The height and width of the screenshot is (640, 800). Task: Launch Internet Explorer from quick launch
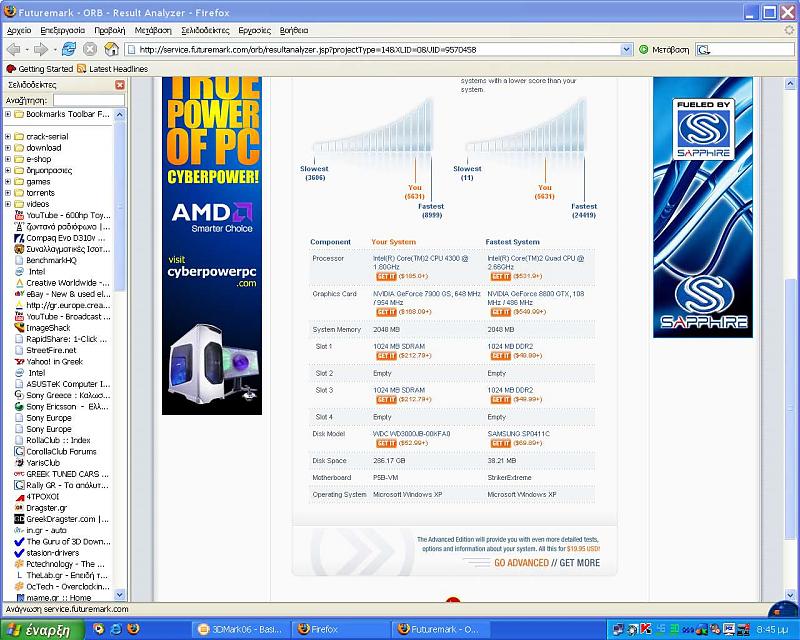click(x=116, y=629)
